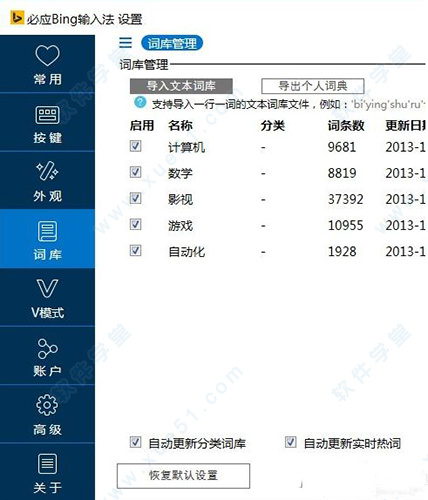
Task: Click the blue help question mark icon
Action: (140, 102)
